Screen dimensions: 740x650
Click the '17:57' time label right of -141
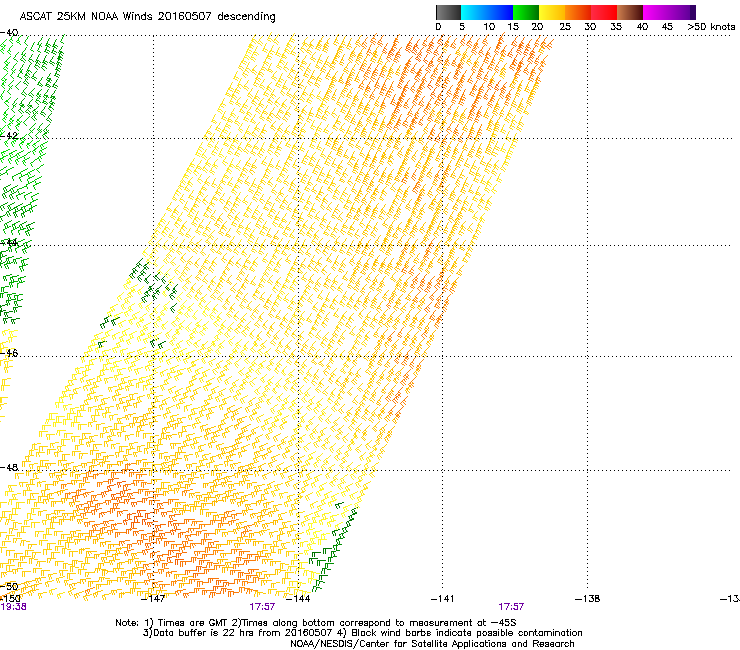(x=511, y=607)
